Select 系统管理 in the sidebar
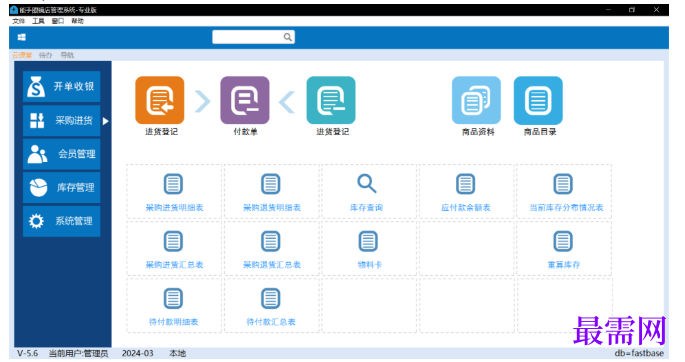 click(x=62, y=221)
